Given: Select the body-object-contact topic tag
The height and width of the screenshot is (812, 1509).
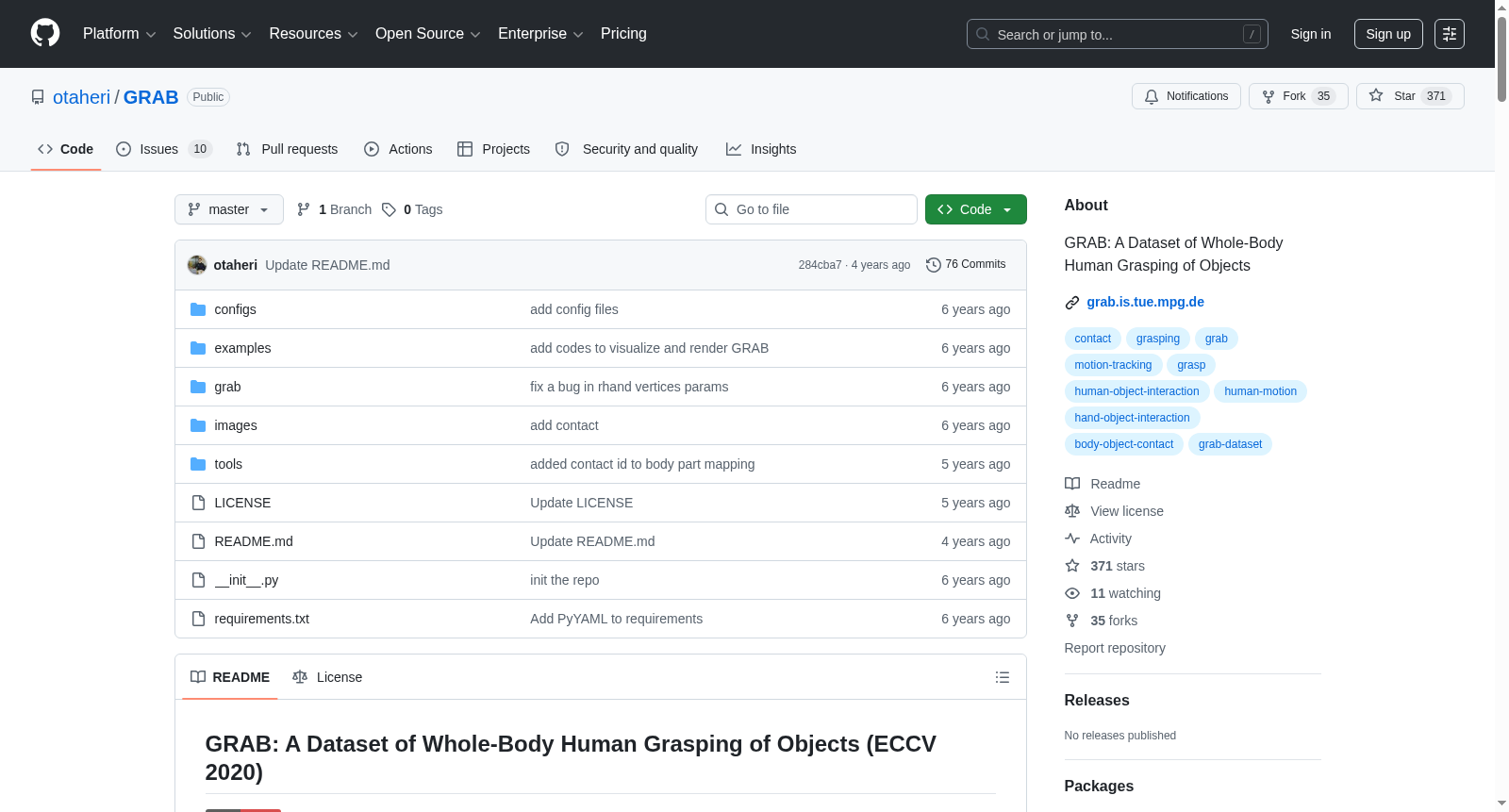Looking at the screenshot, I should (x=1123, y=444).
